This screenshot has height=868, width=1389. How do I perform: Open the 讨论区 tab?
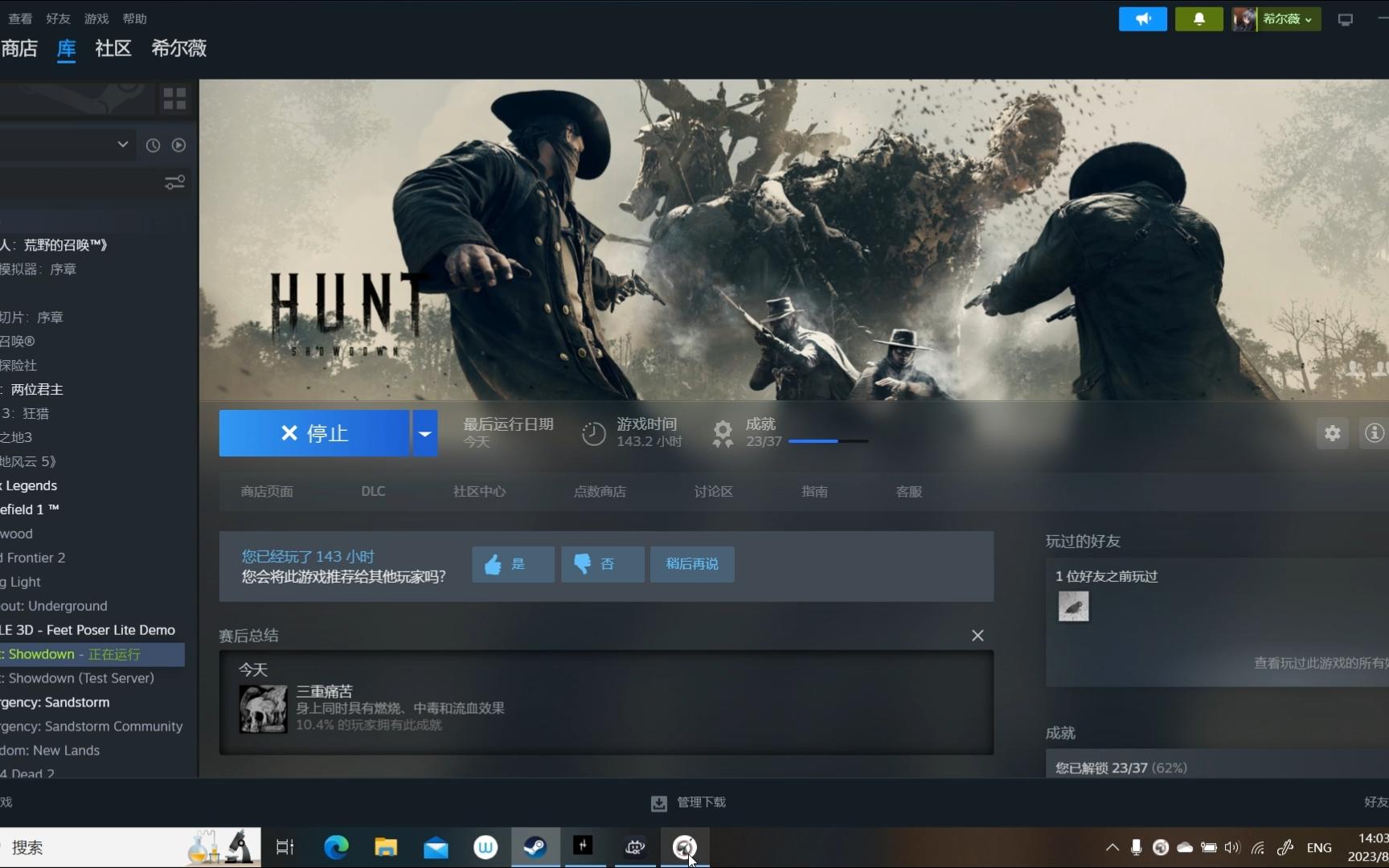(714, 491)
